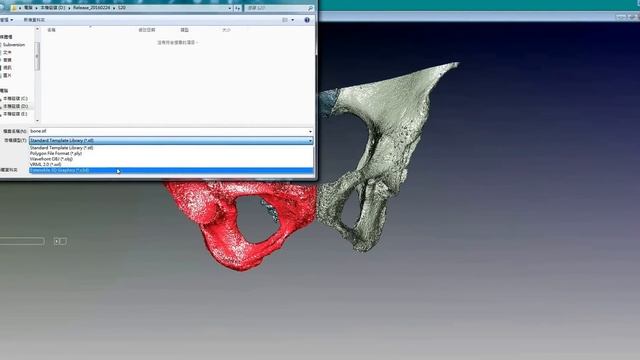Click the navigation pane scroll down arrow
Image resolution: width=640 pixels, height=360 pixels.
pyautogui.click(x=38, y=120)
